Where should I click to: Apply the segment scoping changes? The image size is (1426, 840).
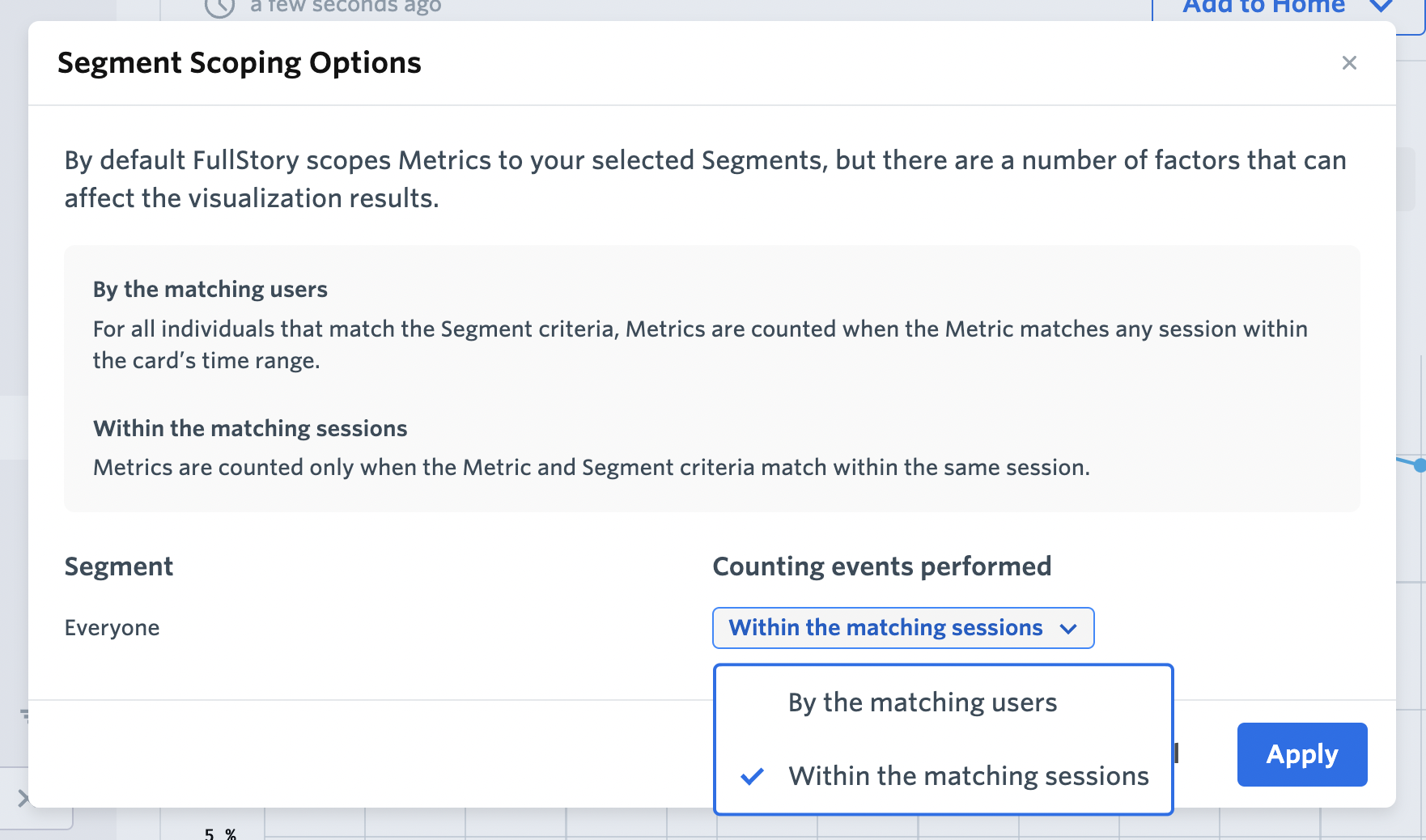coord(1302,754)
